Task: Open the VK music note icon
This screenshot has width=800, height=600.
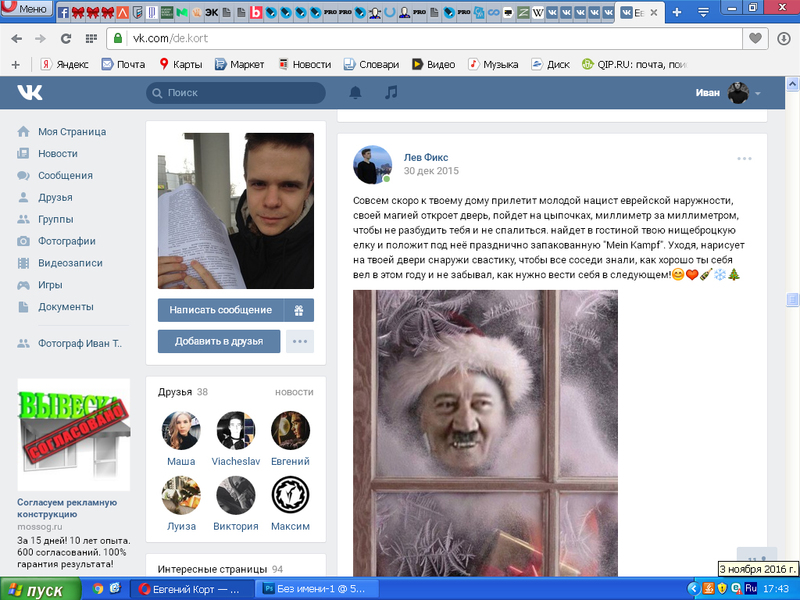Action: tap(391, 93)
